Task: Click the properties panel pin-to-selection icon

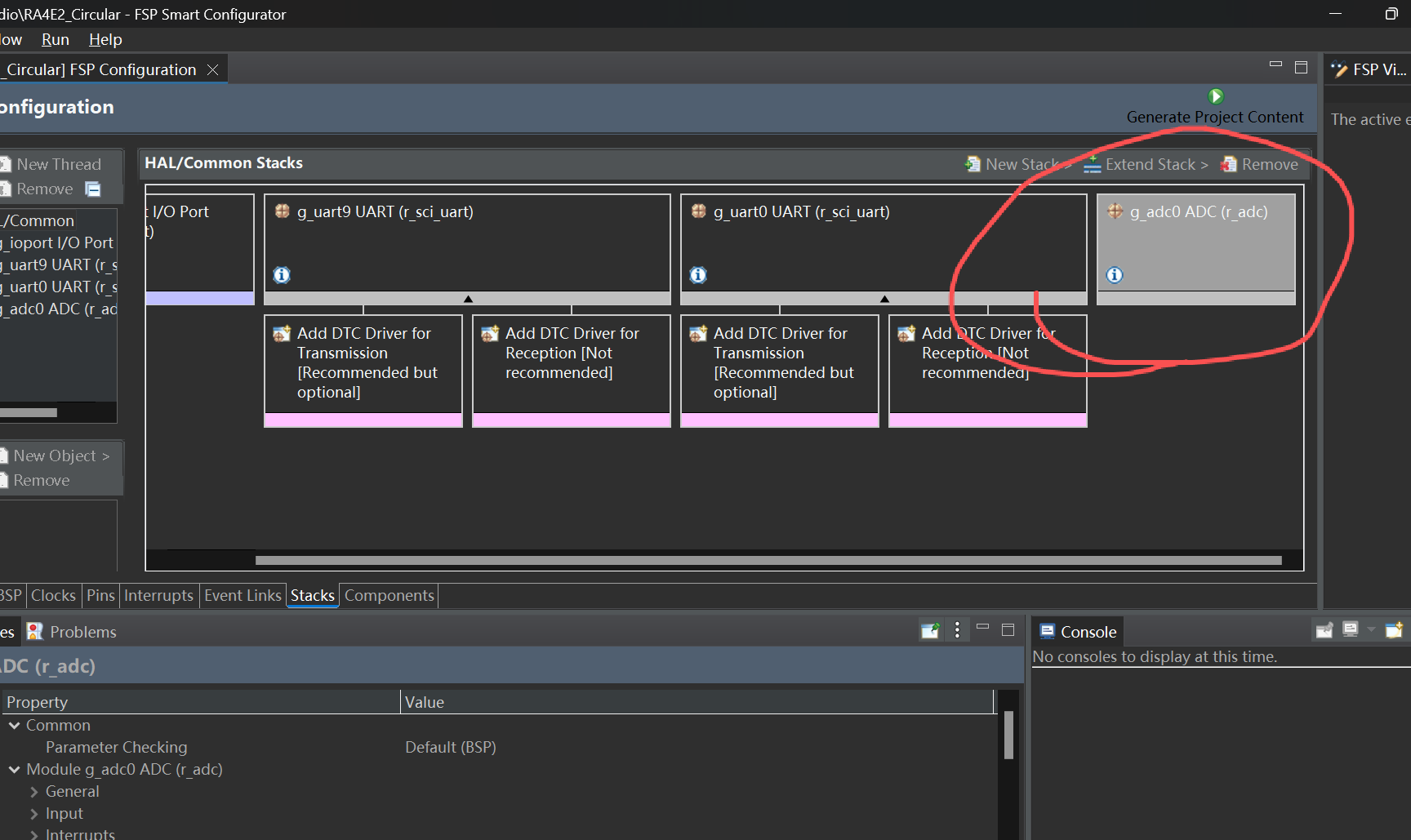Action: (x=930, y=630)
